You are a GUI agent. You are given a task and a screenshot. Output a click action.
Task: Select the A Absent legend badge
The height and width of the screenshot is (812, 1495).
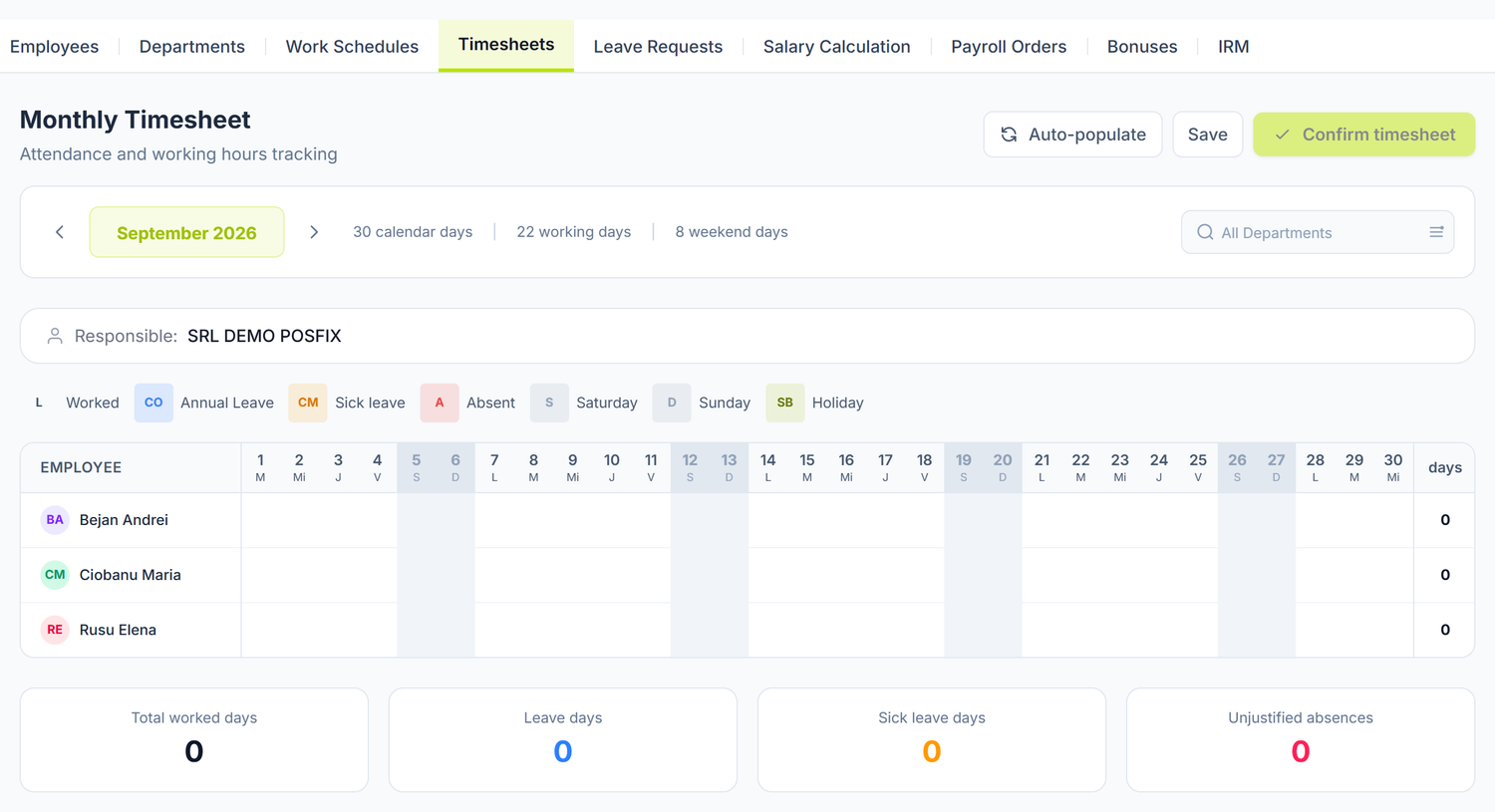tap(440, 403)
